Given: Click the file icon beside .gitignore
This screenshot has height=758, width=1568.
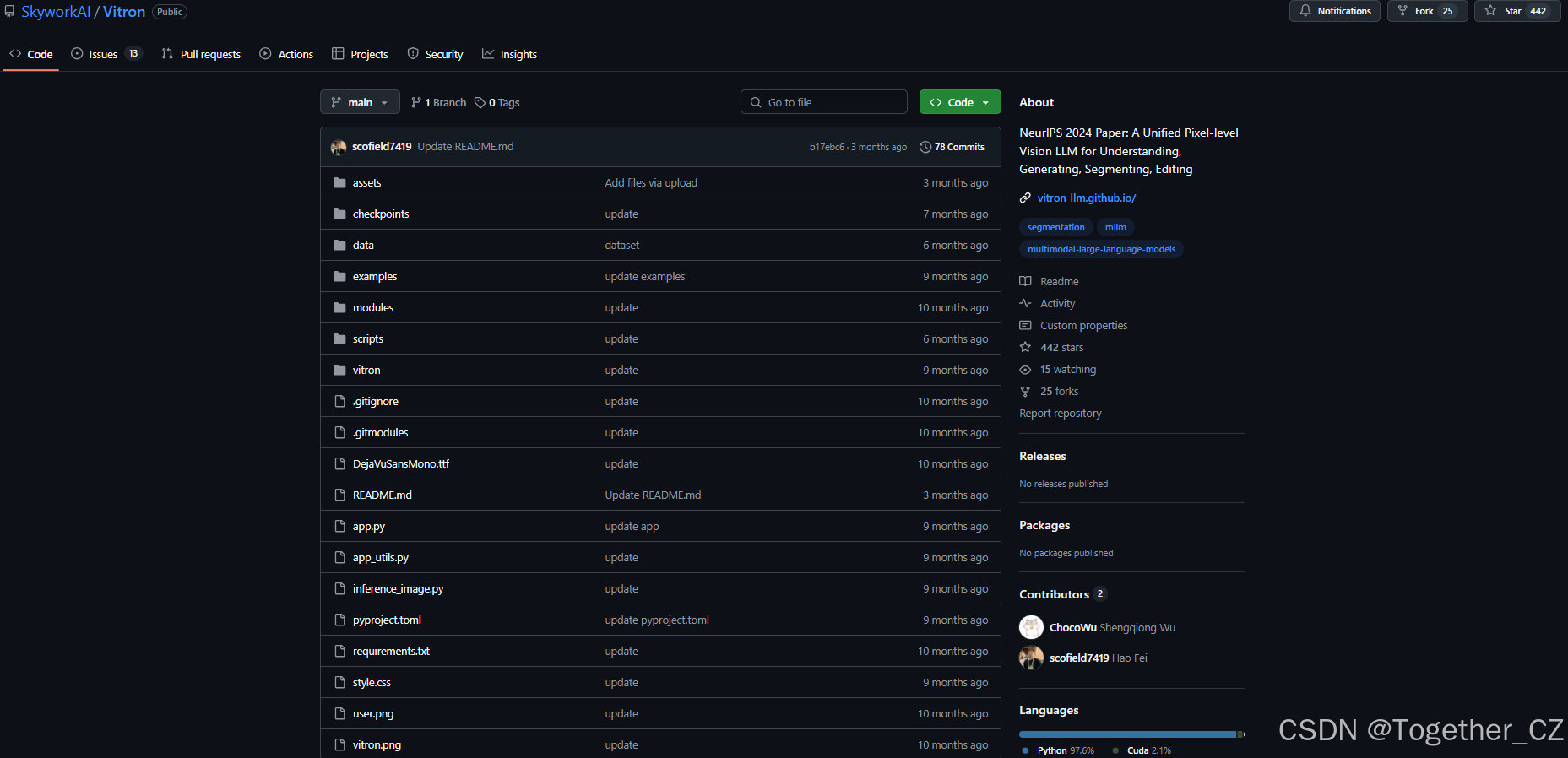Looking at the screenshot, I should [339, 402].
